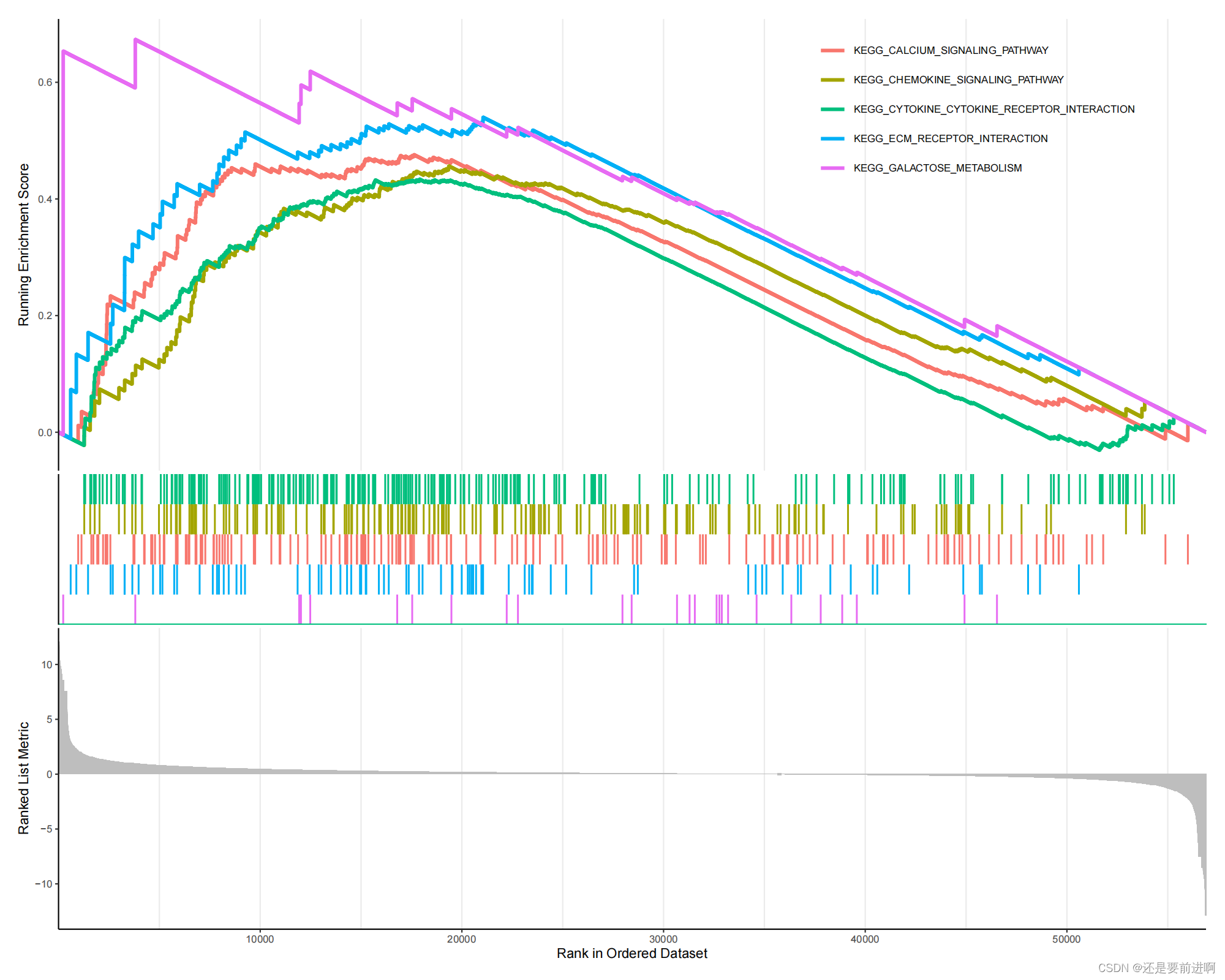Click the Running Enrichment Score axis title
Image resolution: width=1225 pixels, height=980 pixels.
pos(23,244)
